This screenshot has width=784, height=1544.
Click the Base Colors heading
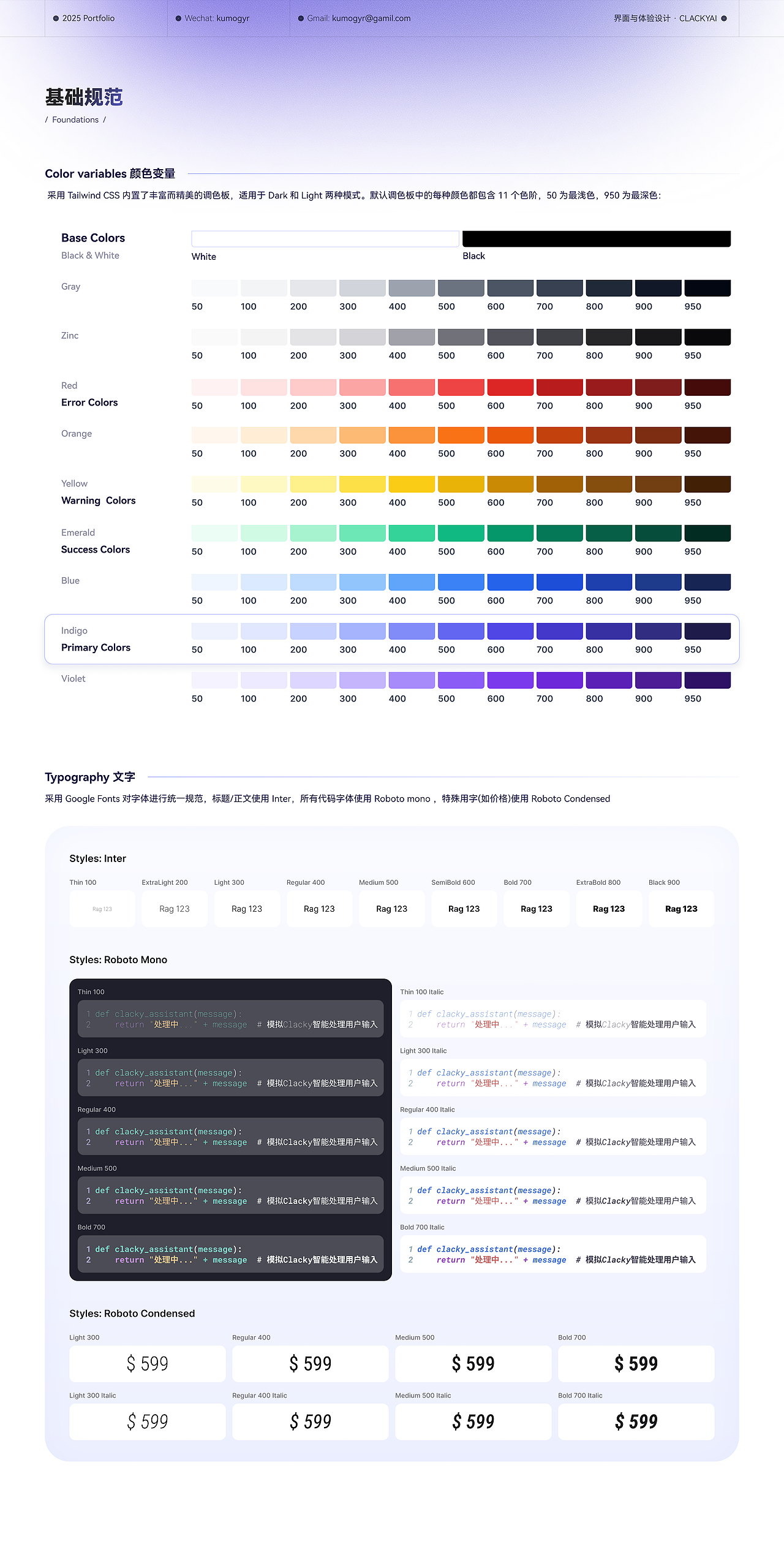(93, 238)
